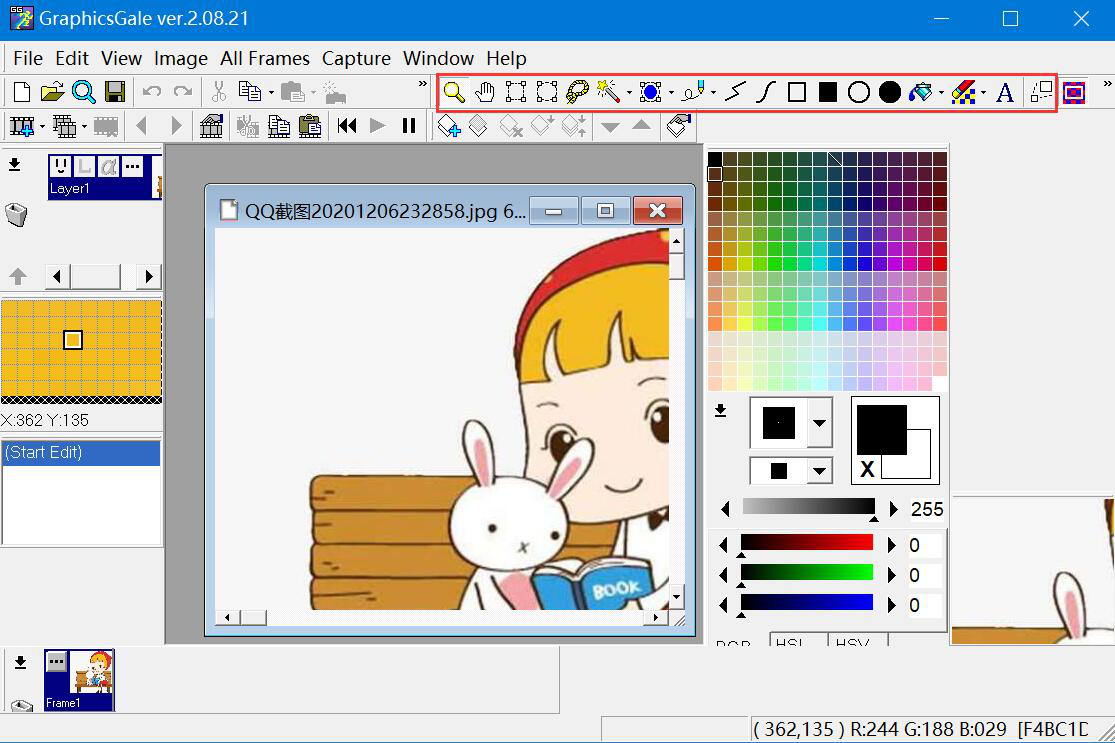Toggle Layer1 alpha channel button
Image resolution: width=1115 pixels, height=743 pixels.
click(109, 166)
